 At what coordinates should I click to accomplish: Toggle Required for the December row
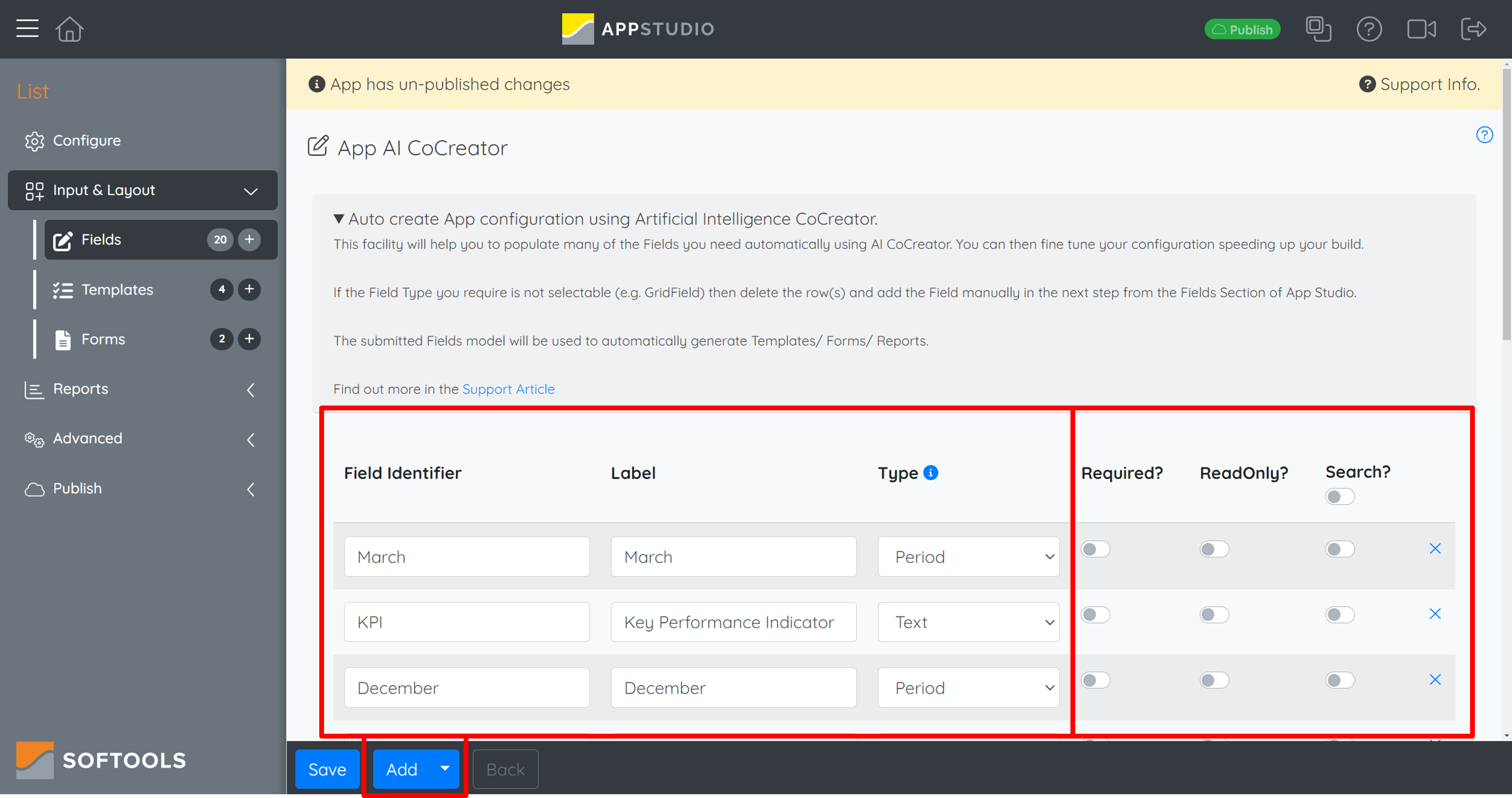tap(1095, 680)
